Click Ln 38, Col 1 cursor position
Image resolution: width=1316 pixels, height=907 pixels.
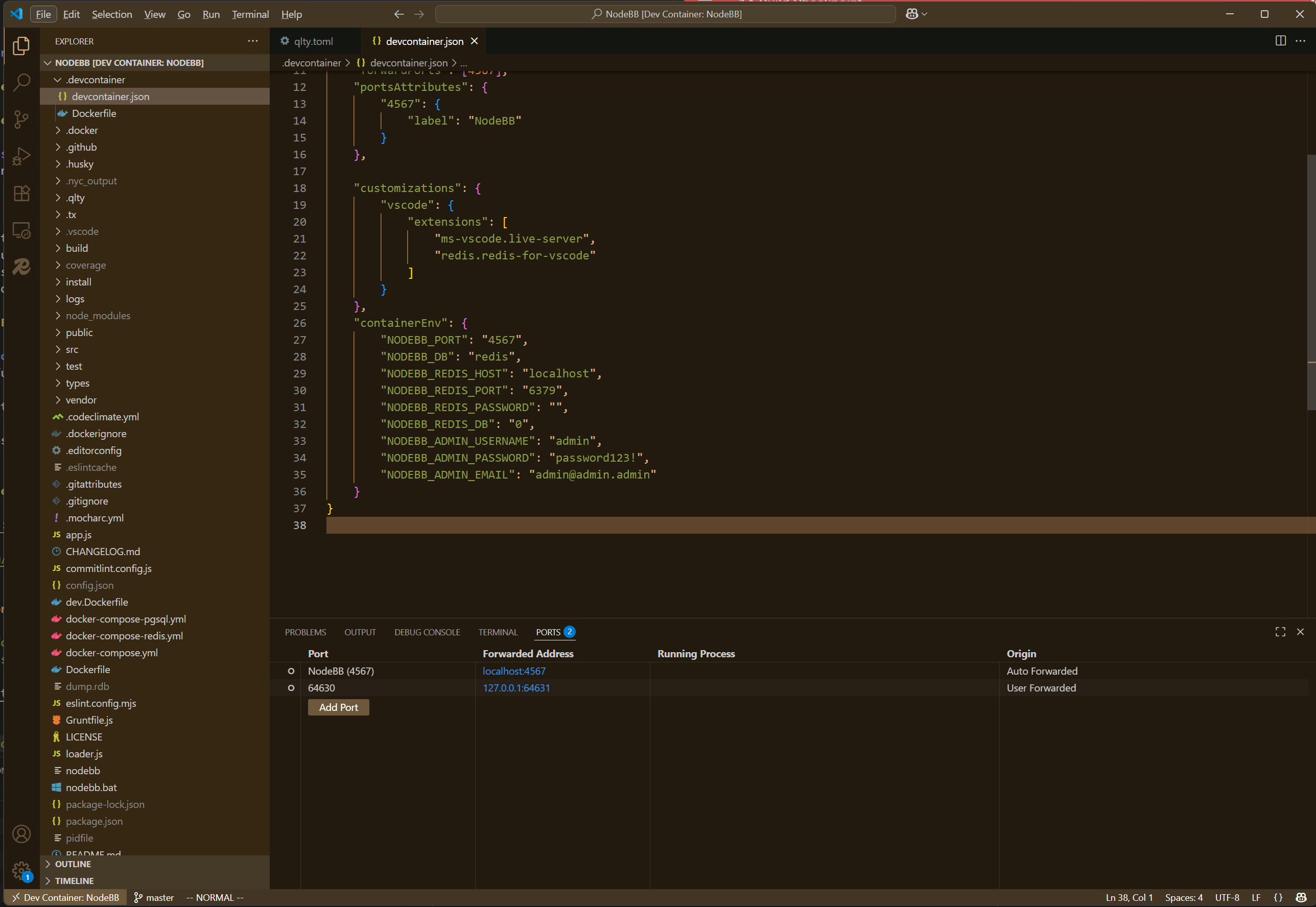(x=1129, y=897)
